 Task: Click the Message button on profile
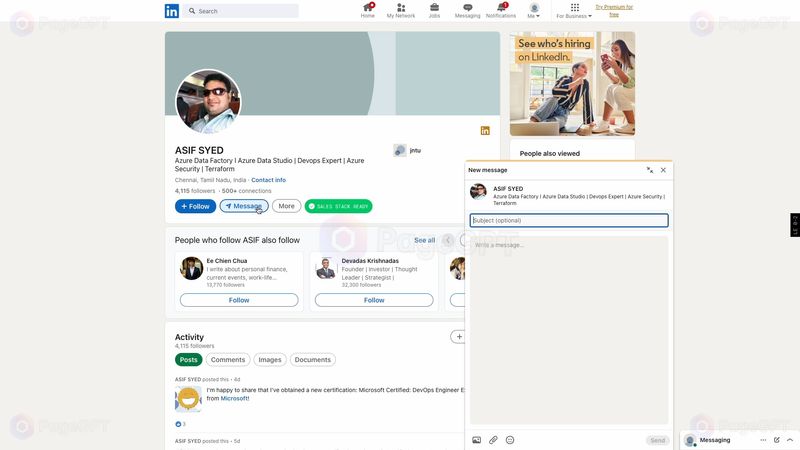click(244, 206)
